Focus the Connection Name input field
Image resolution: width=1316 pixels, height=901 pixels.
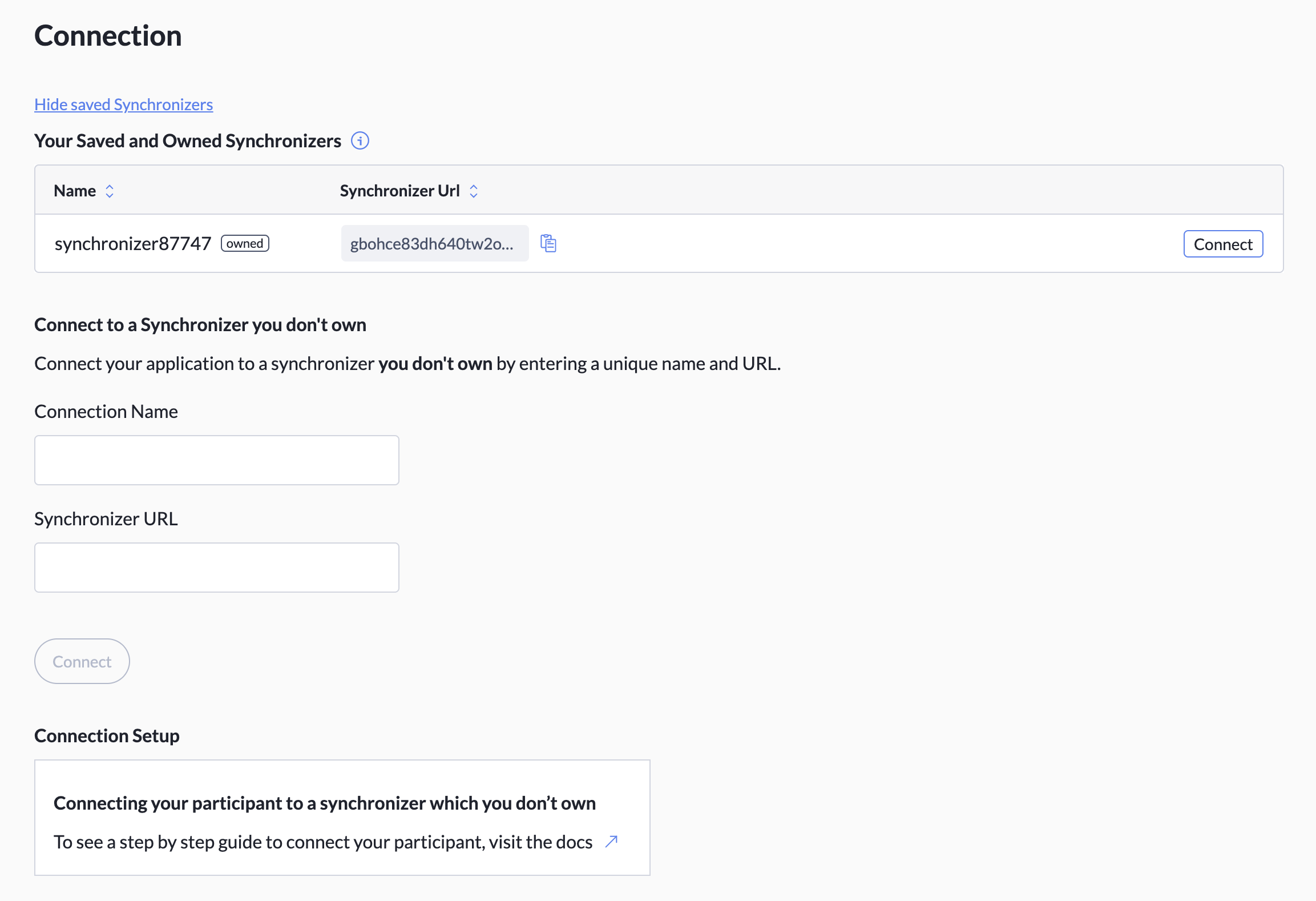(x=216, y=460)
